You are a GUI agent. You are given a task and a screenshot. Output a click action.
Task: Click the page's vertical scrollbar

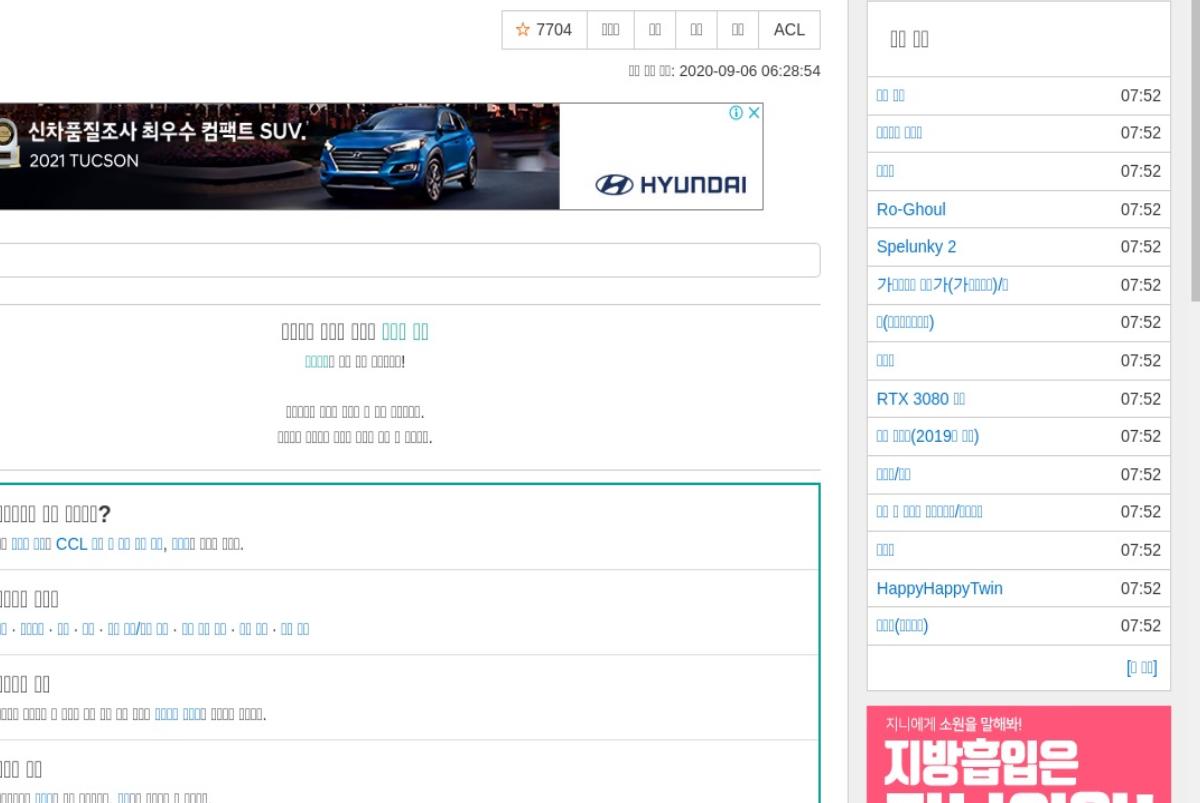point(1195,150)
